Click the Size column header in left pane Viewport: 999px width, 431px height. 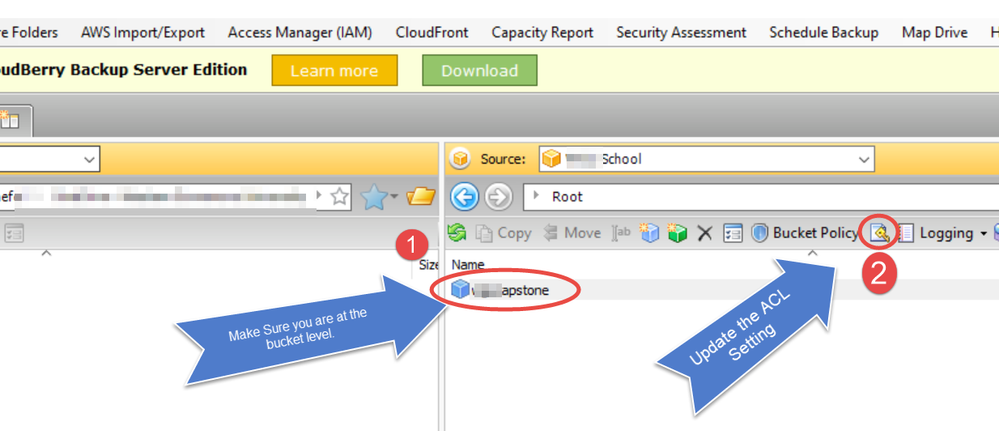point(428,265)
